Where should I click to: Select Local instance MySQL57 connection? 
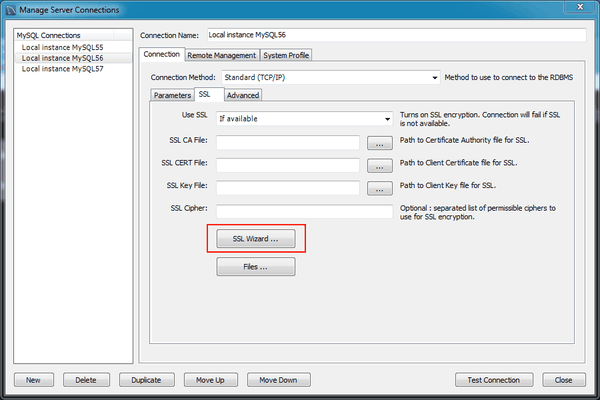point(62,69)
